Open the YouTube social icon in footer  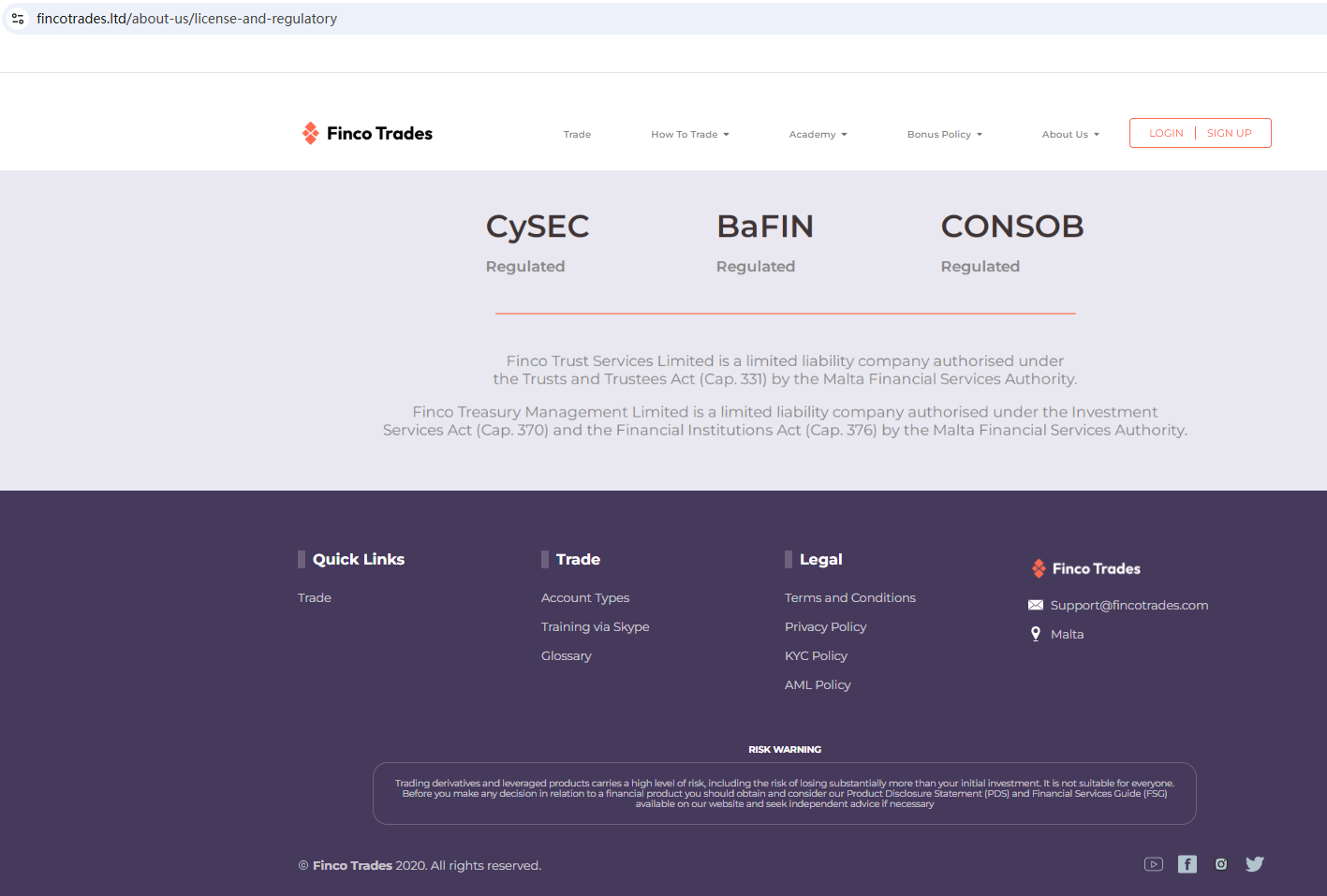point(1154,864)
